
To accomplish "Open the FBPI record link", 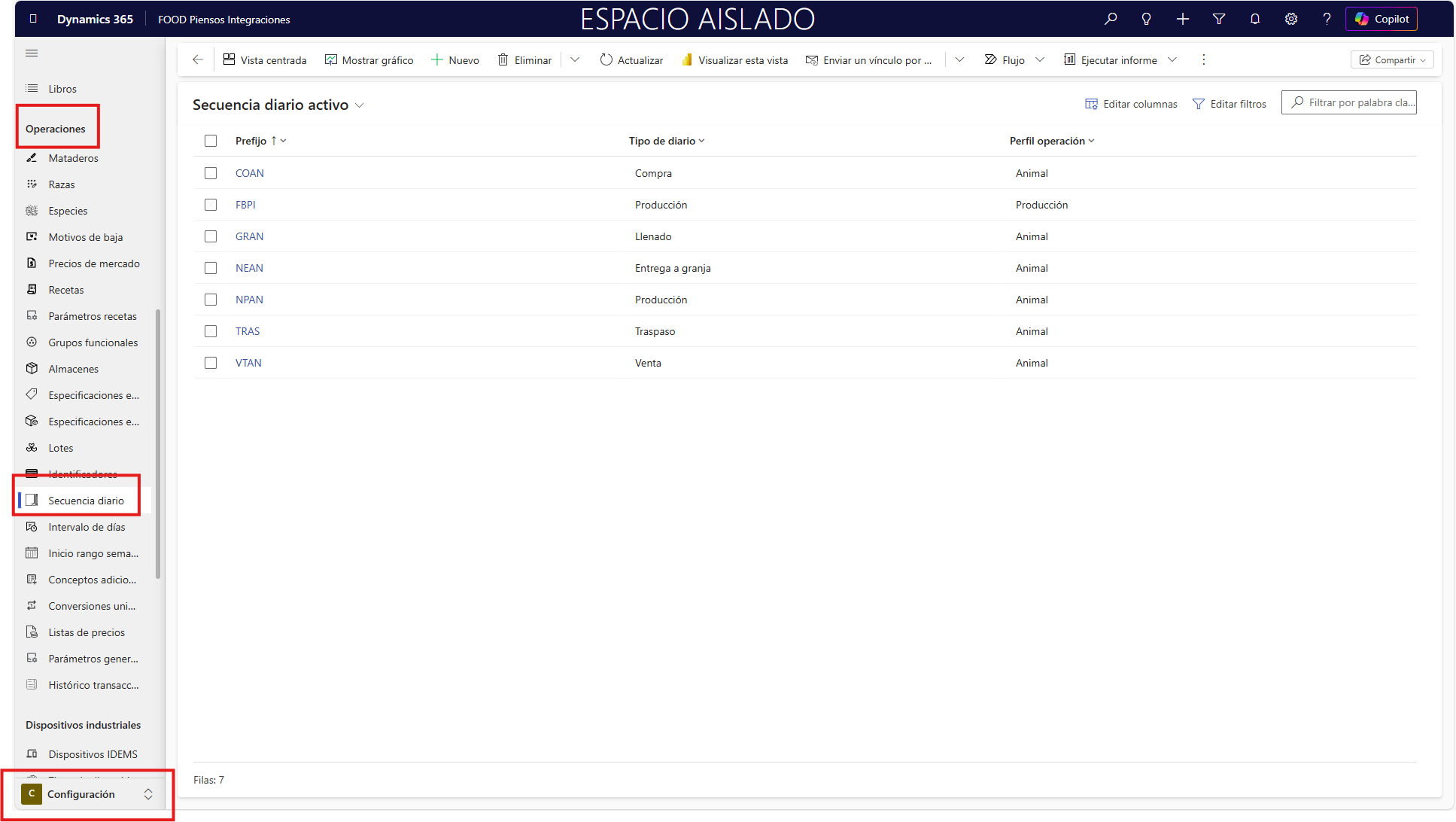I will point(245,205).
